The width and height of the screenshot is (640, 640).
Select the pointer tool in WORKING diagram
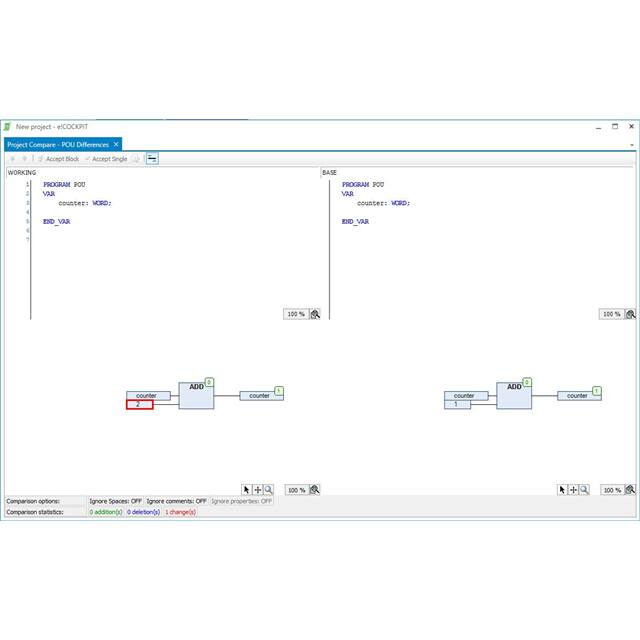click(247, 490)
